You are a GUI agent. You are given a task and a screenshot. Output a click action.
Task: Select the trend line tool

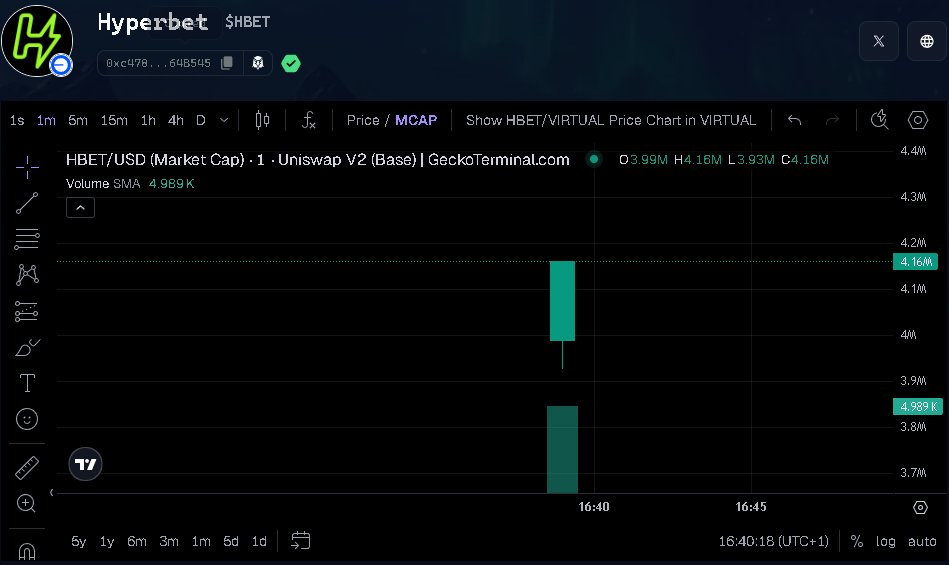(27, 203)
